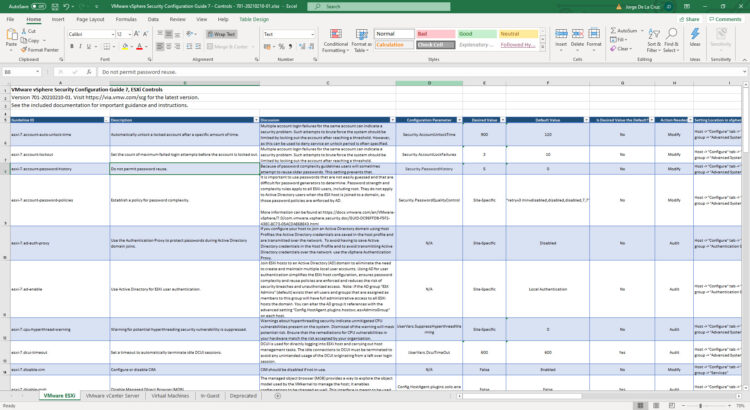Switch to the Data tab
750x410 pixels.
[153, 19]
